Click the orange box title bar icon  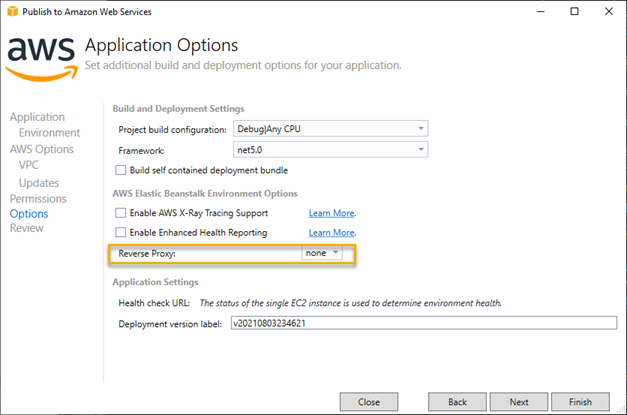pyautogui.click(x=12, y=11)
